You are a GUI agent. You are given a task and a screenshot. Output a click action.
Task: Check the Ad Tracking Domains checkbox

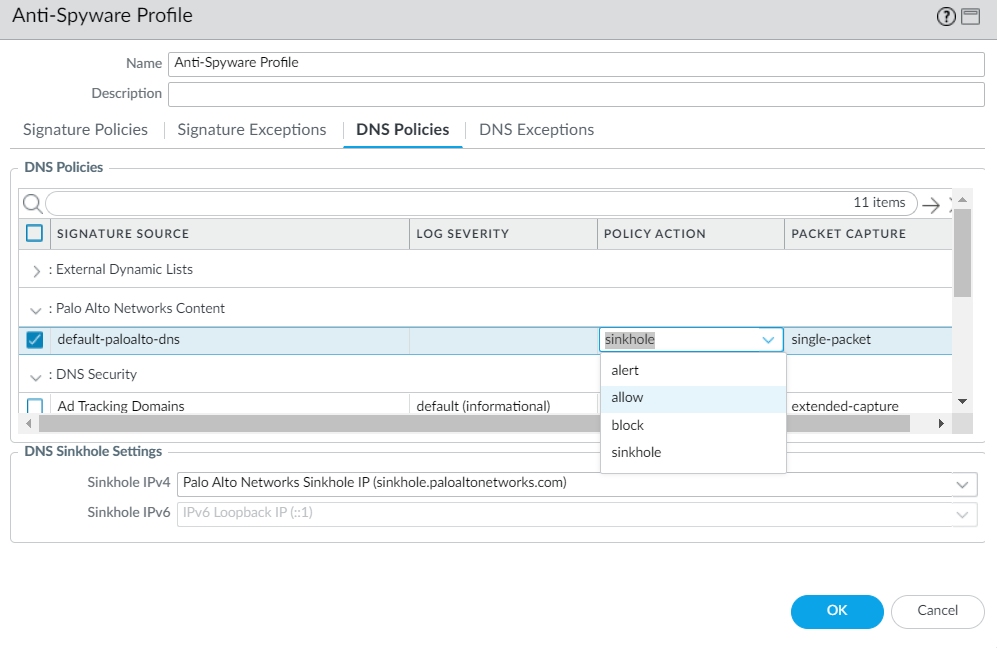pos(33,405)
